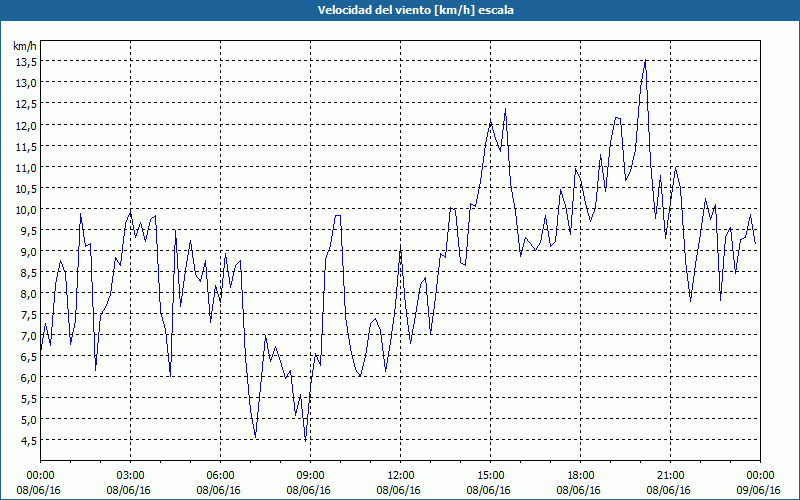Click the '03:00' time axis label

[x=131, y=477]
